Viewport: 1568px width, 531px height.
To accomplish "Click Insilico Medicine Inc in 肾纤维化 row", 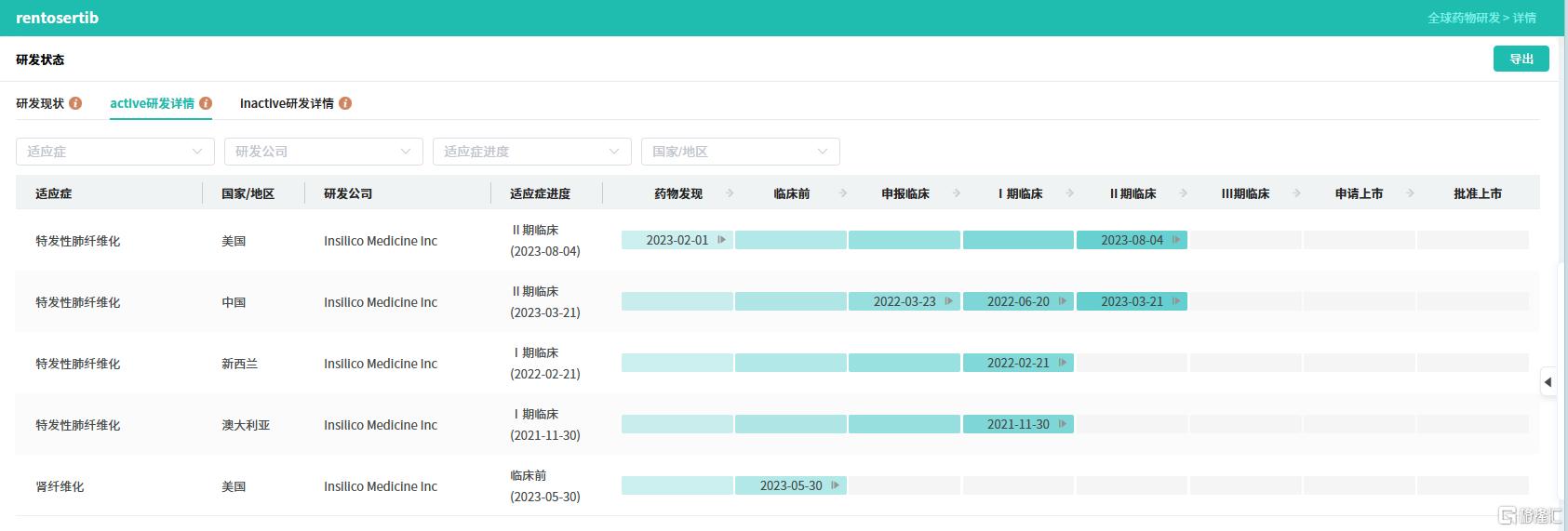I will click(x=381, y=486).
